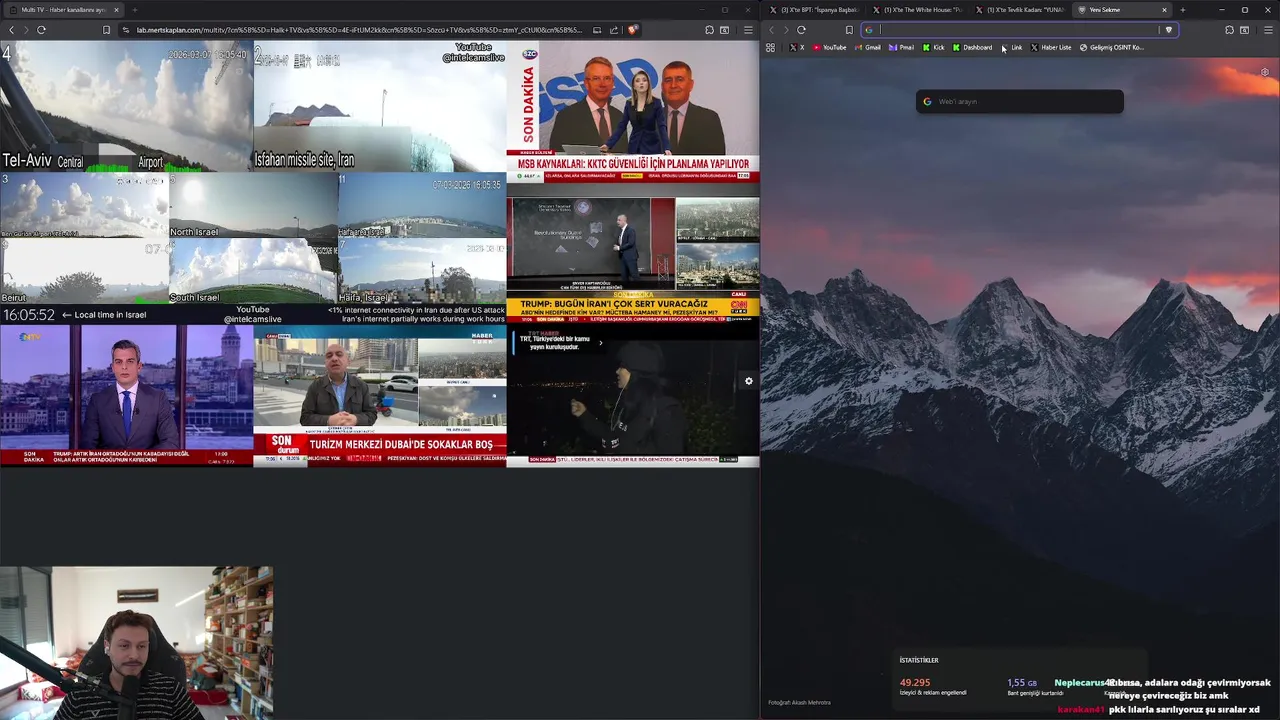Open the hamburger menu of the Multi TV window
Image resolution: width=1280 pixels, height=720 pixels.
click(x=748, y=30)
